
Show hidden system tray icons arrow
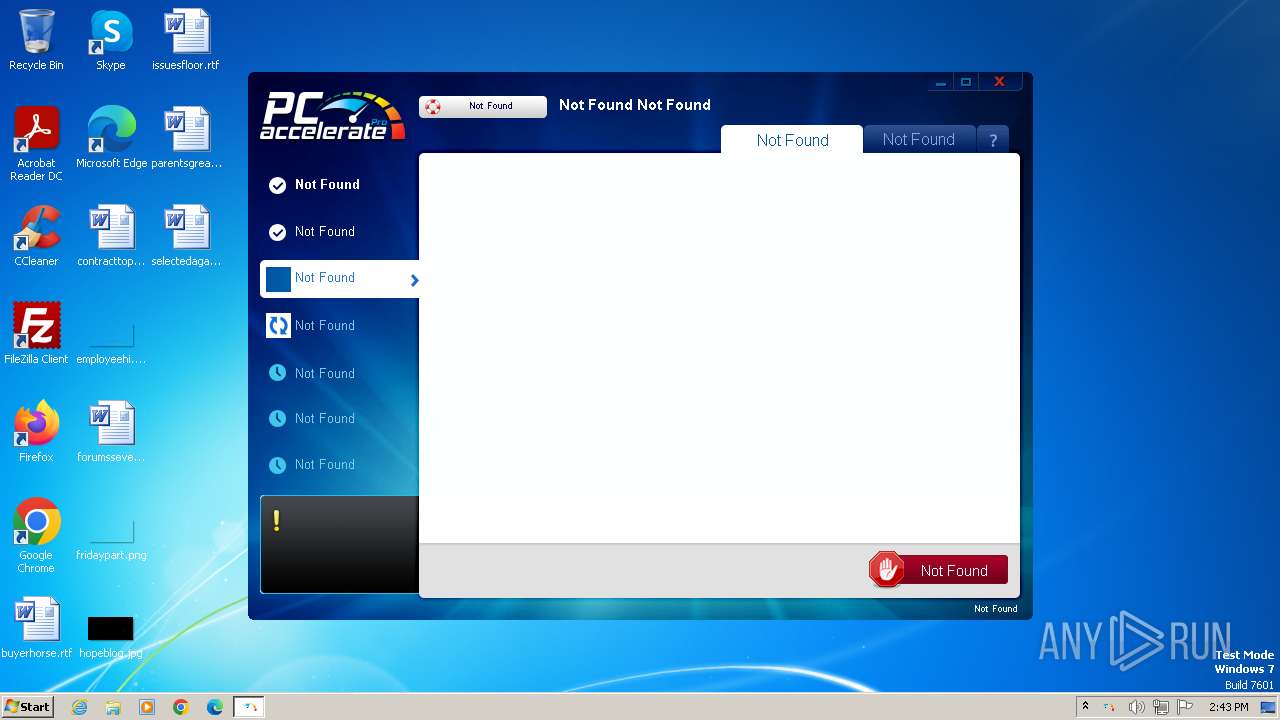pos(1085,707)
